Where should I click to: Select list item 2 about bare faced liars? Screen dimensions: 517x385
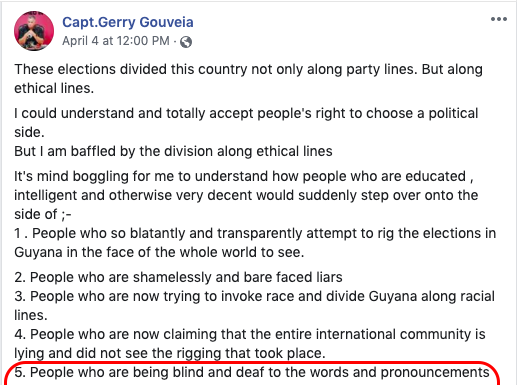[178, 277]
